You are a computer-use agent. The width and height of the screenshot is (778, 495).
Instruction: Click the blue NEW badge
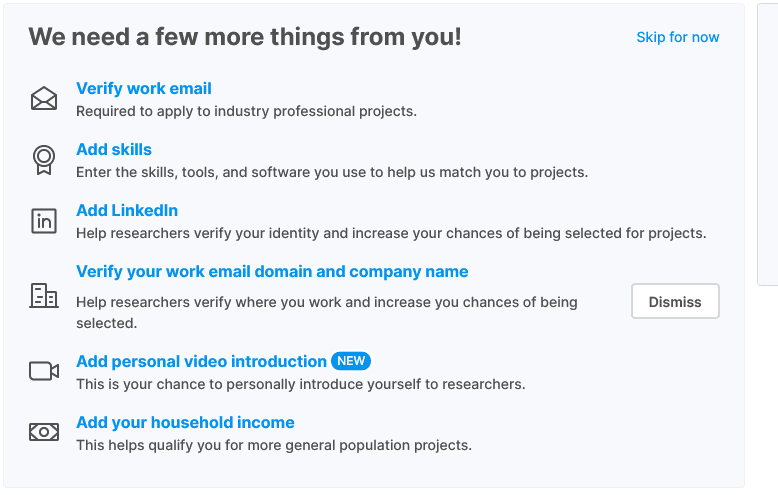[x=351, y=361]
